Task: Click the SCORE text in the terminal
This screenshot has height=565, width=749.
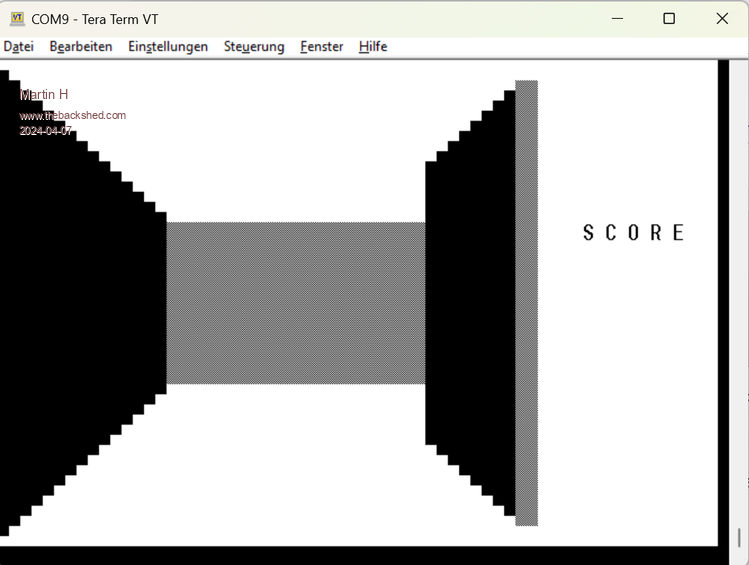Action: 634,233
